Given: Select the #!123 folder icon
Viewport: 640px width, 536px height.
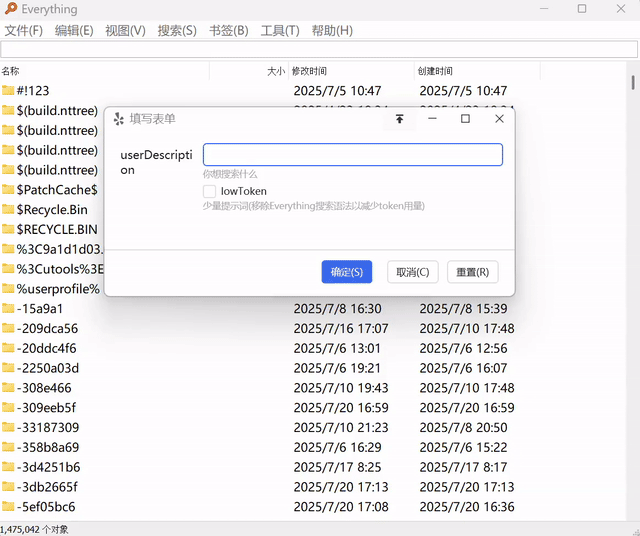Looking at the screenshot, I should (8, 90).
